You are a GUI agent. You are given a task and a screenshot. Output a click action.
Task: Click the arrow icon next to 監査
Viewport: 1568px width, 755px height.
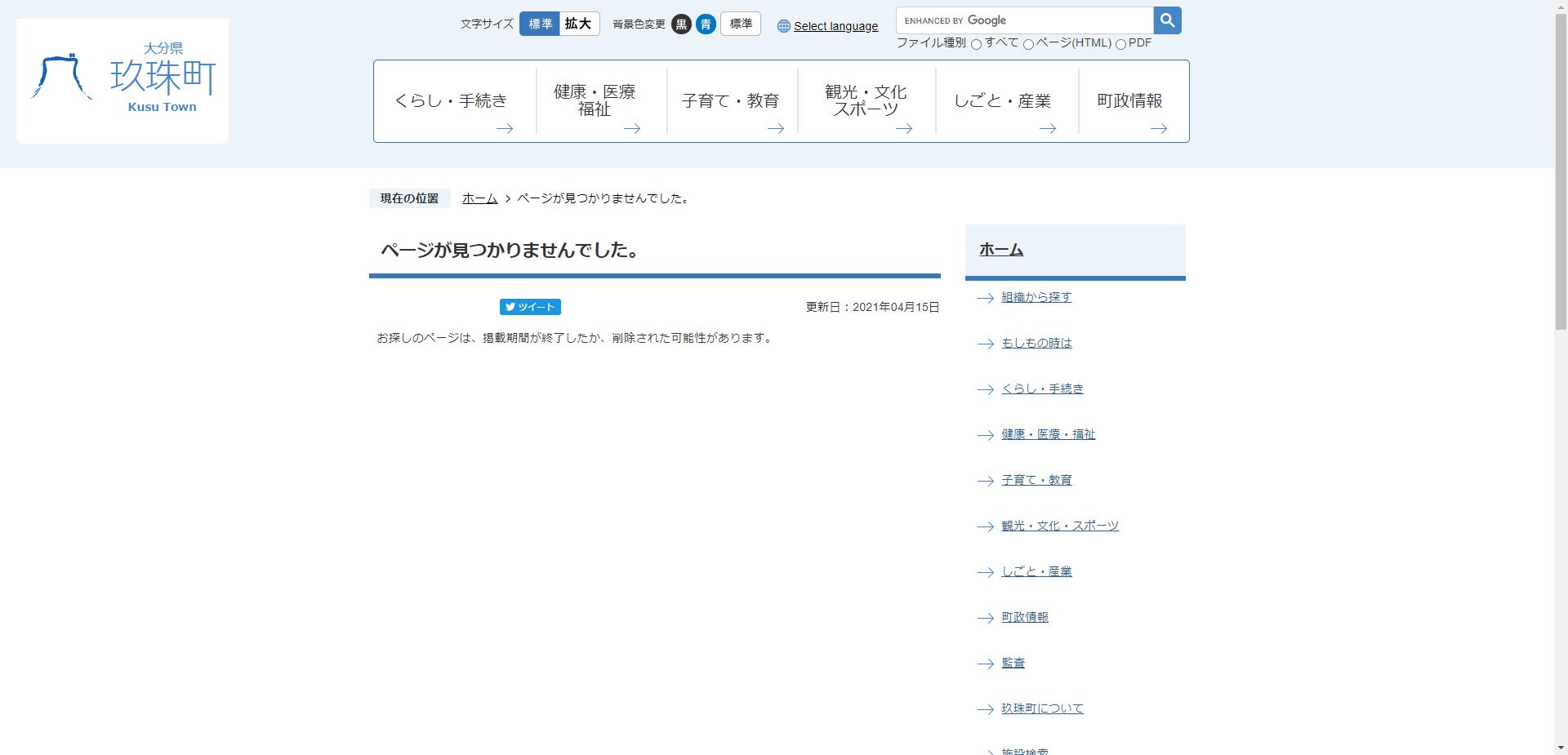coord(984,664)
